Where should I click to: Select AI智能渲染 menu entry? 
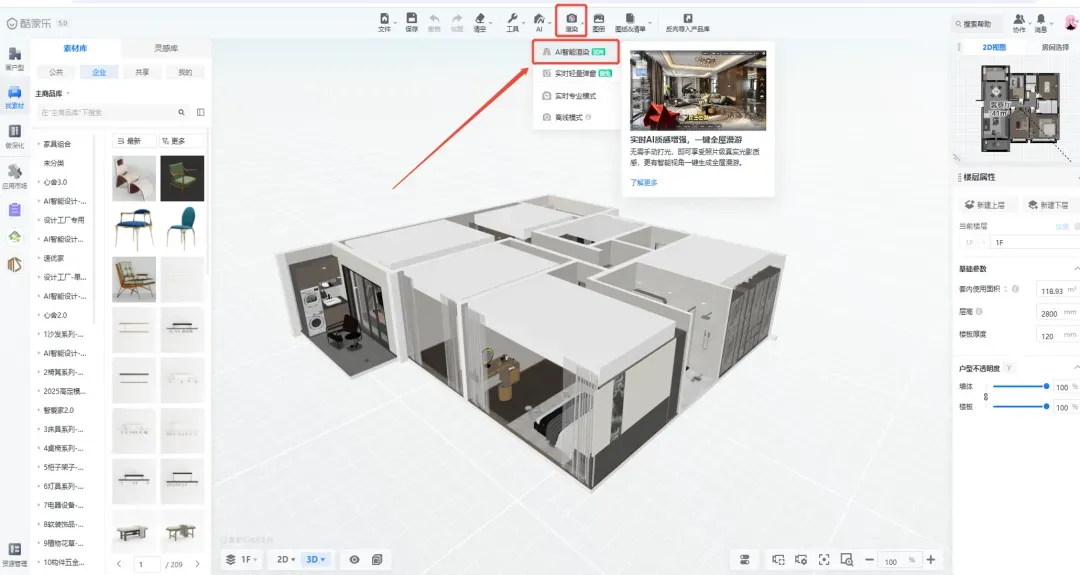pyautogui.click(x=575, y=52)
